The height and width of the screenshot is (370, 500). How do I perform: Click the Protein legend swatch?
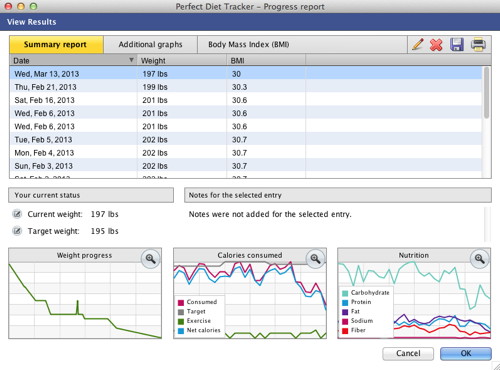[345, 302]
